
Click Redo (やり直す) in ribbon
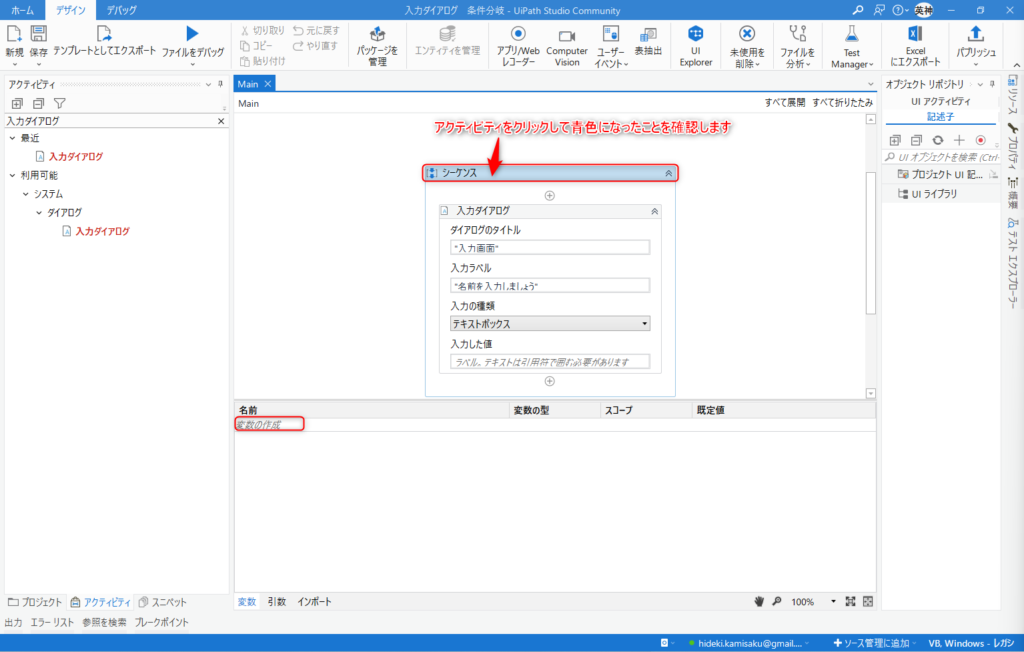coord(315,46)
